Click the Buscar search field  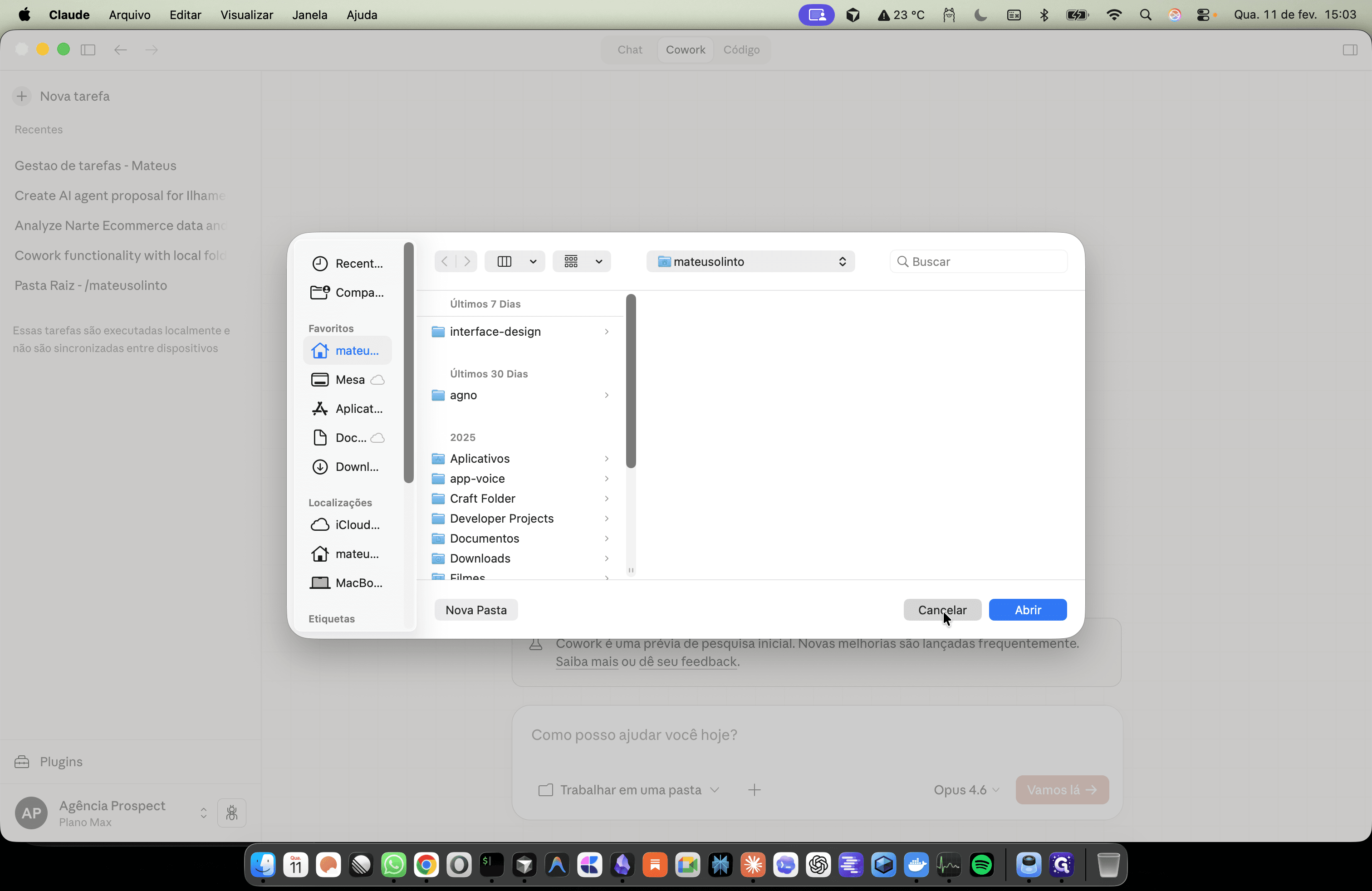tap(978, 261)
